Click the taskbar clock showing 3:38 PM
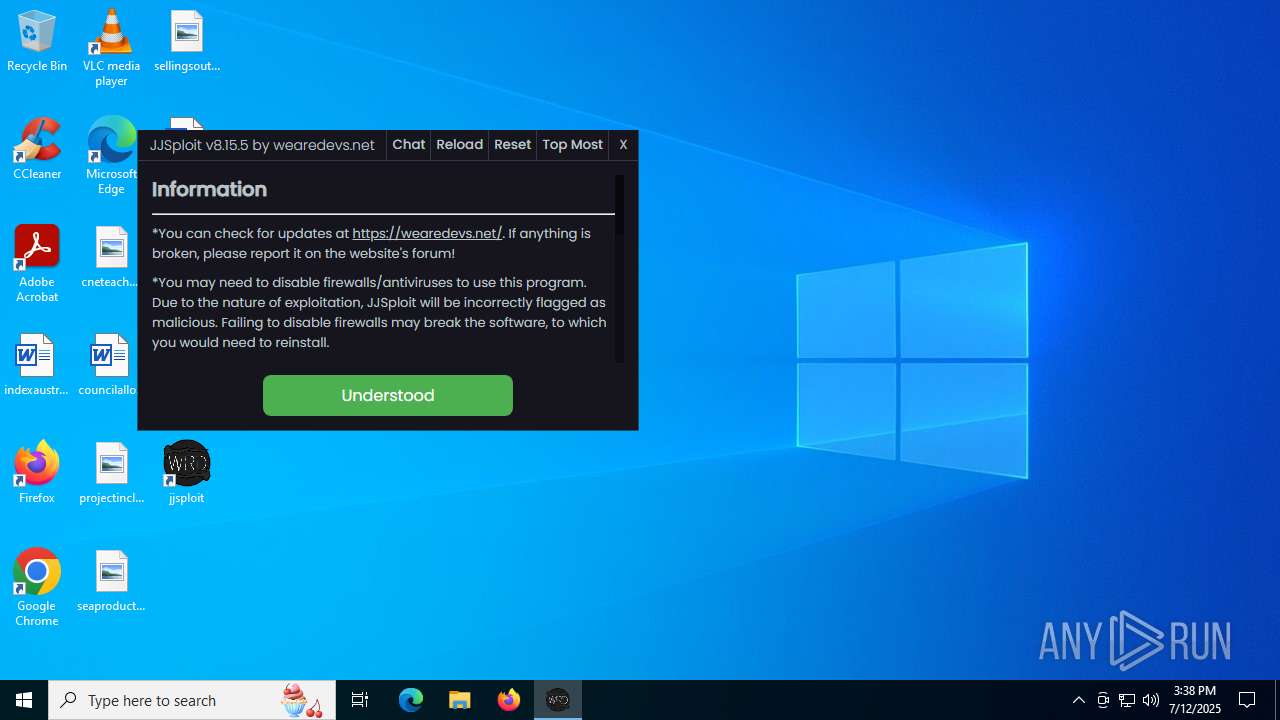The width and height of the screenshot is (1280, 720). (1195, 700)
